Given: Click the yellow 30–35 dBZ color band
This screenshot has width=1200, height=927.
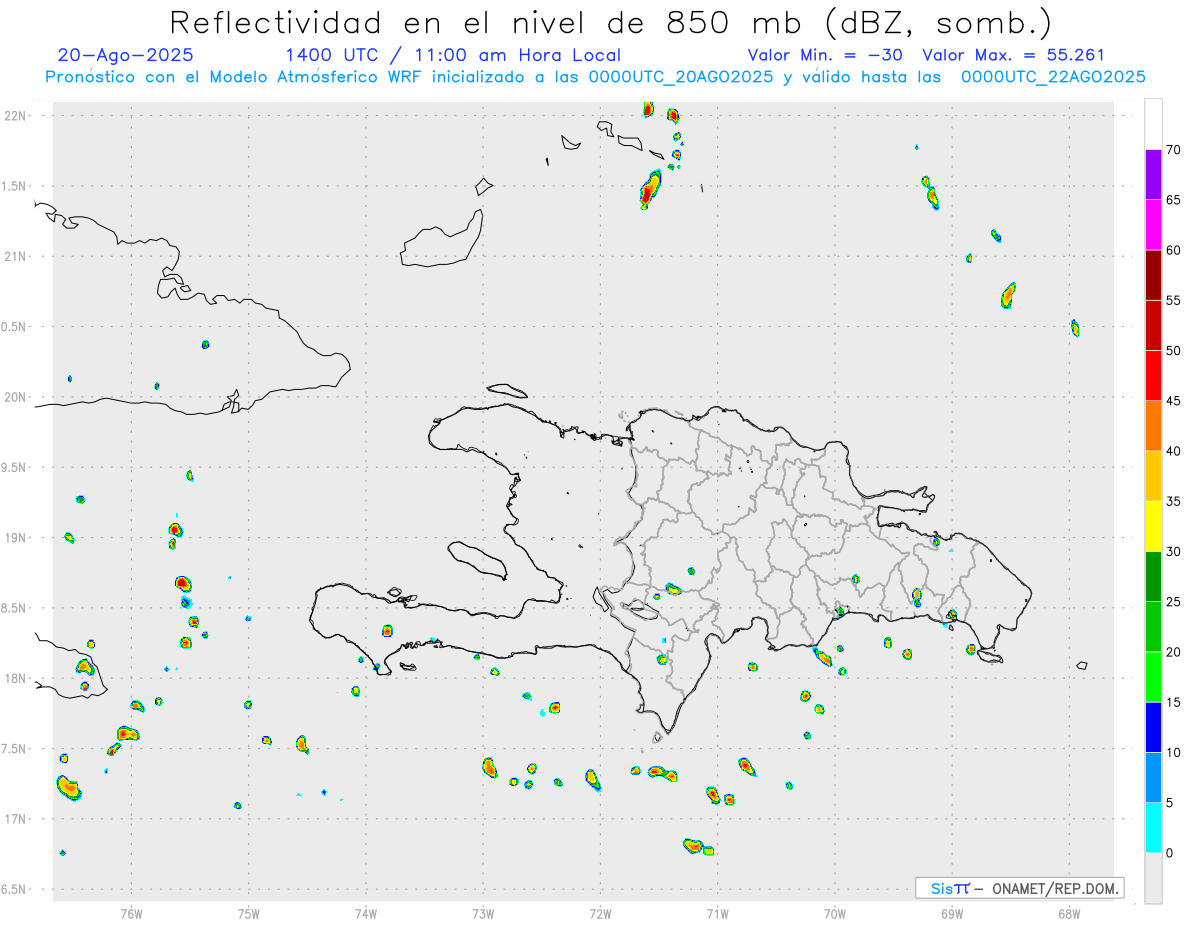Looking at the screenshot, I should (x=1153, y=526).
